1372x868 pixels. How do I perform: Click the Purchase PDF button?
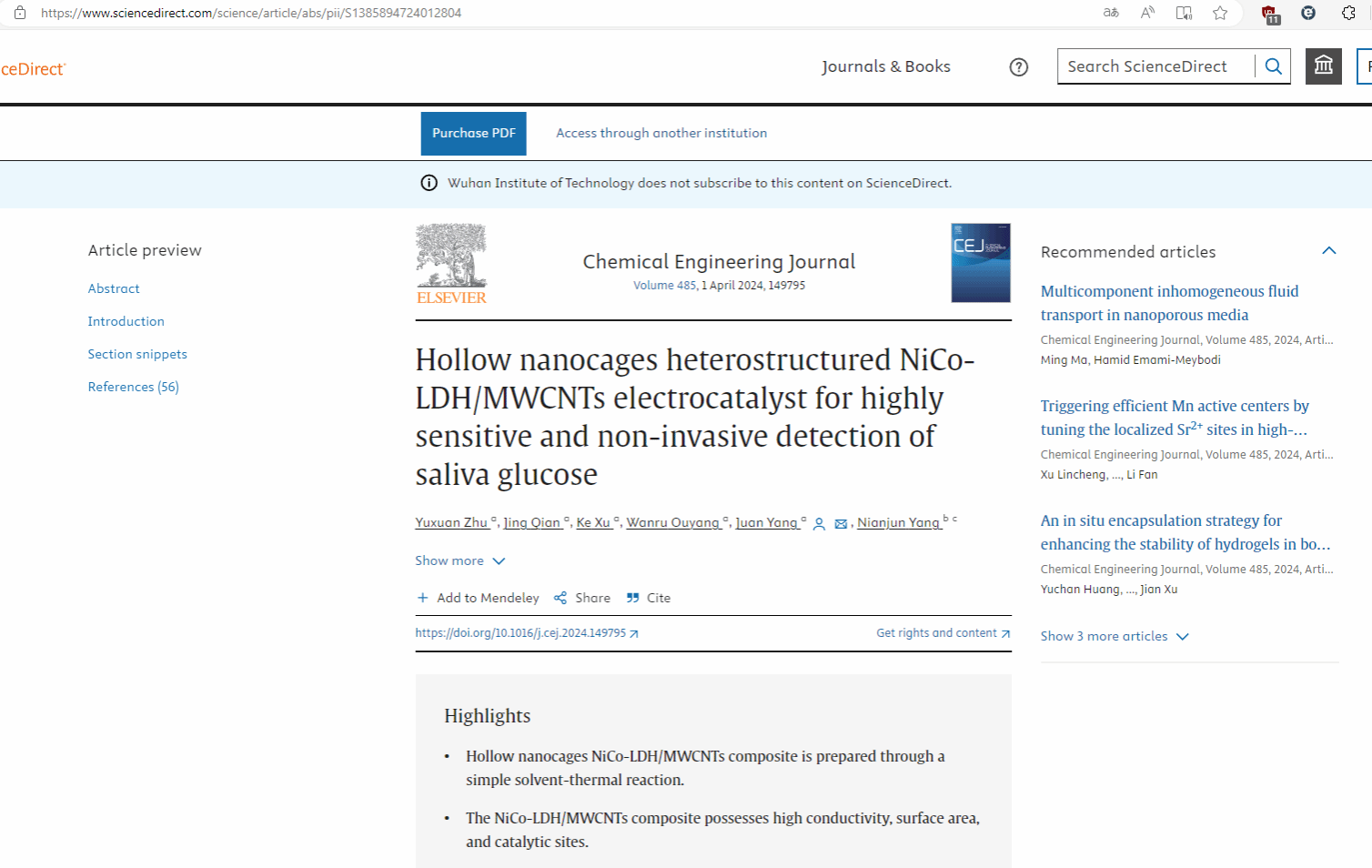tap(473, 133)
